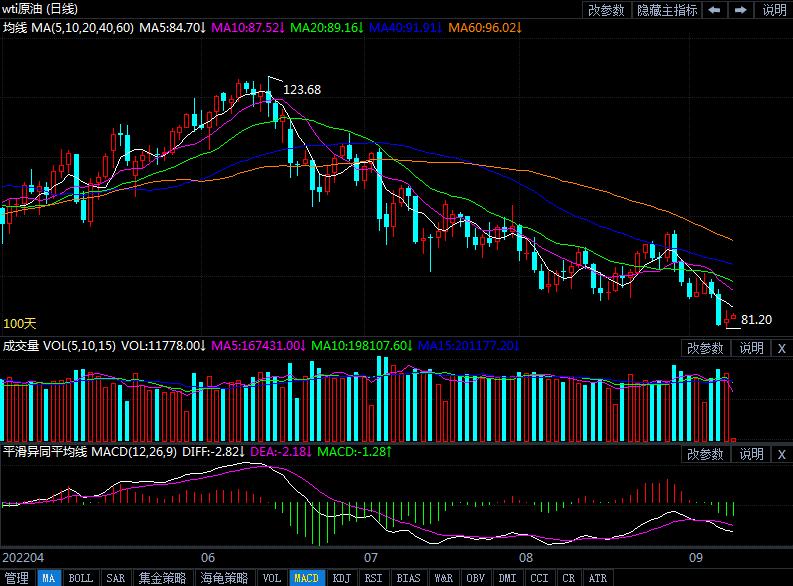Viewport: 793px width, 586px height.
Task: Select the BOLL indicator tab
Action: [80, 578]
